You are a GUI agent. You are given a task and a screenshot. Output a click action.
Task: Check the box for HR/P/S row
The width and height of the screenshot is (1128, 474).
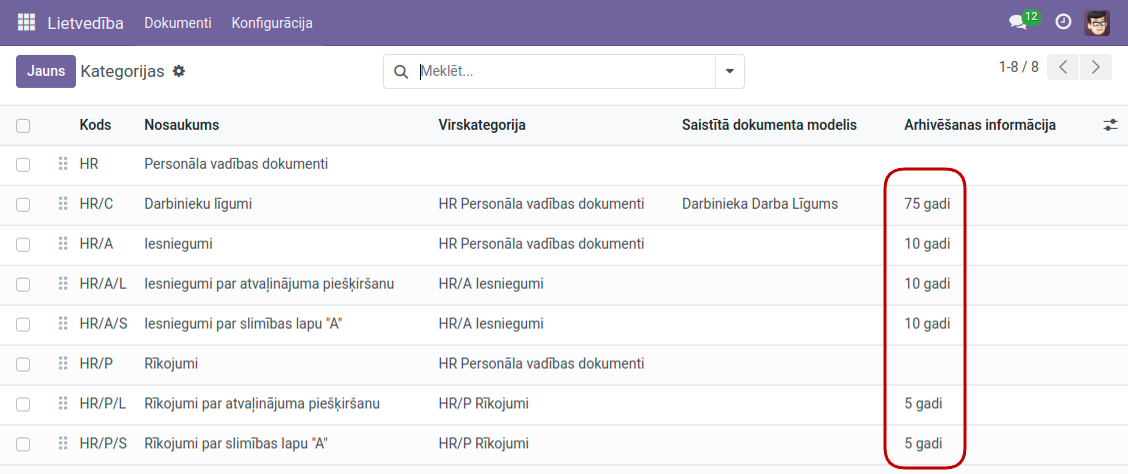click(23, 444)
